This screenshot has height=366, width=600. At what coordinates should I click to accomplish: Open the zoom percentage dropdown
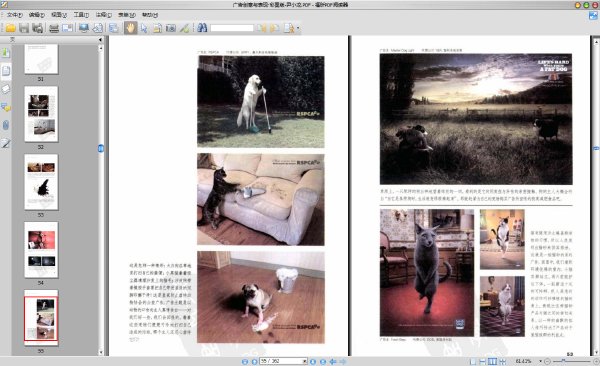tap(540, 361)
